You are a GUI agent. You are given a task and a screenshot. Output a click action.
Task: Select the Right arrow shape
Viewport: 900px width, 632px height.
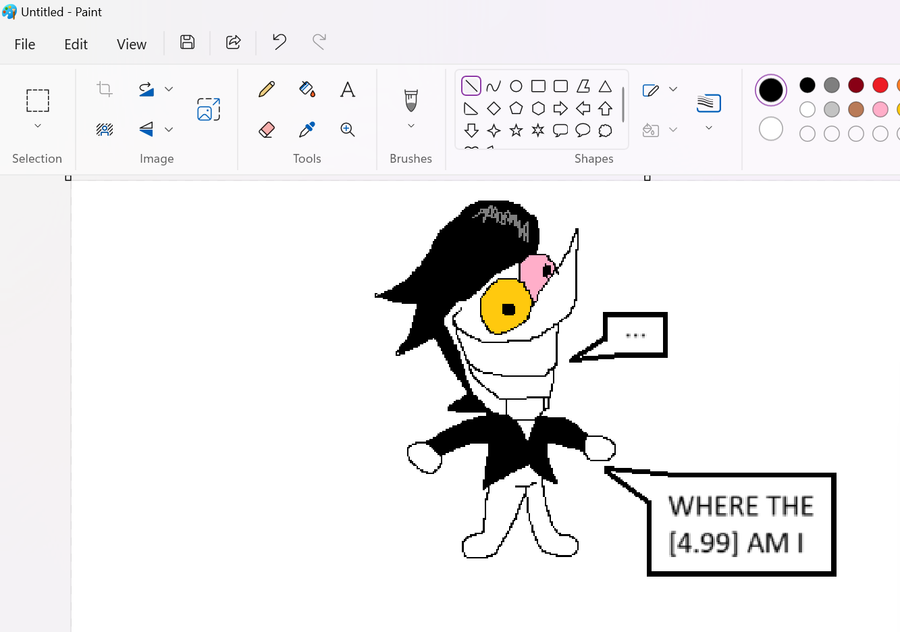[x=561, y=108]
